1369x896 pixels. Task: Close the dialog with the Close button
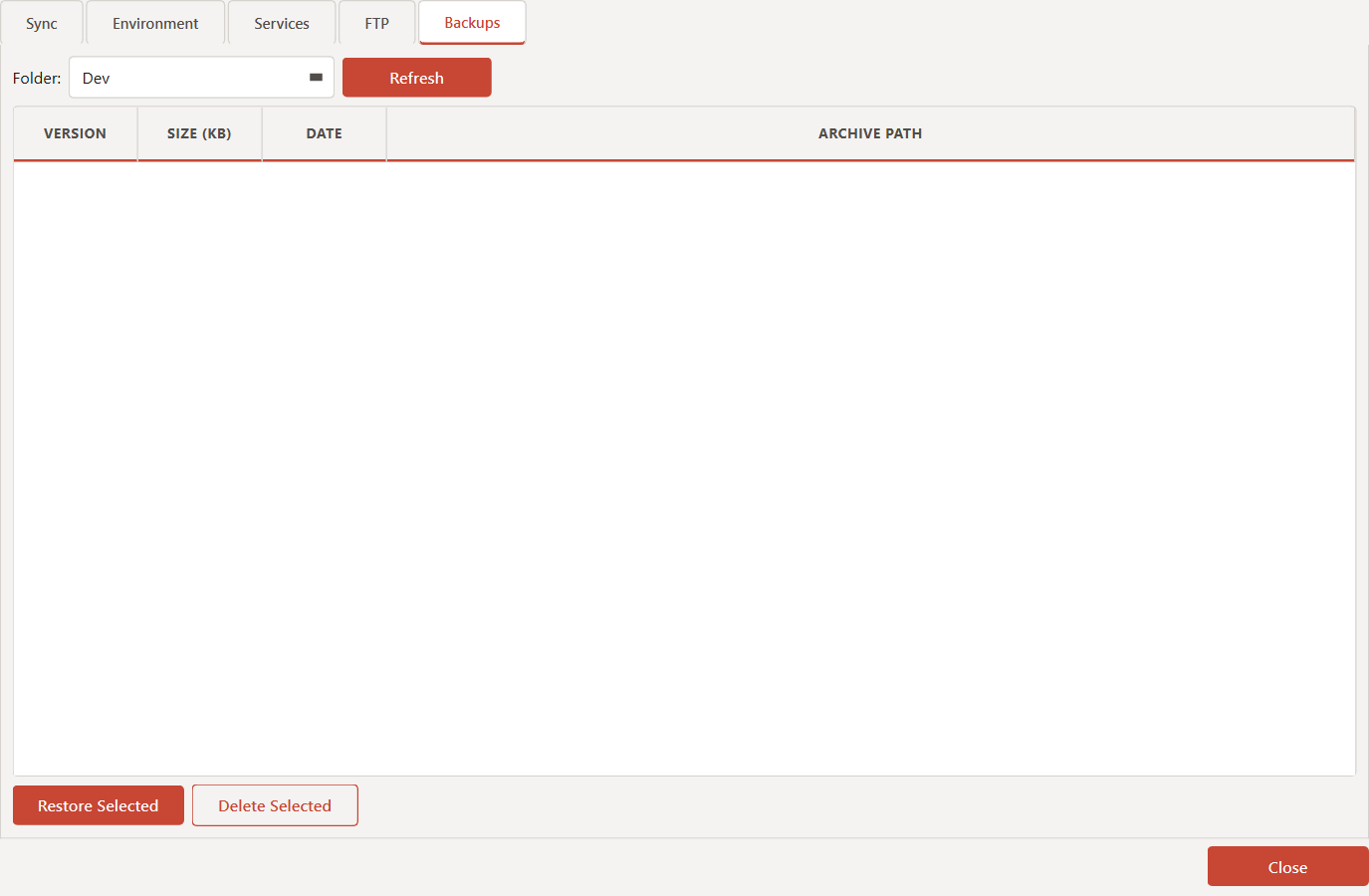click(x=1287, y=867)
